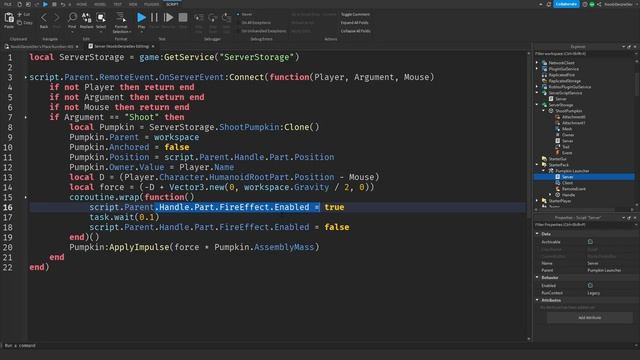The width and height of the screenshot is (640, 360).
Task: Select ReplicatedStorage in Explorer
Action: (x=564, y=81)
